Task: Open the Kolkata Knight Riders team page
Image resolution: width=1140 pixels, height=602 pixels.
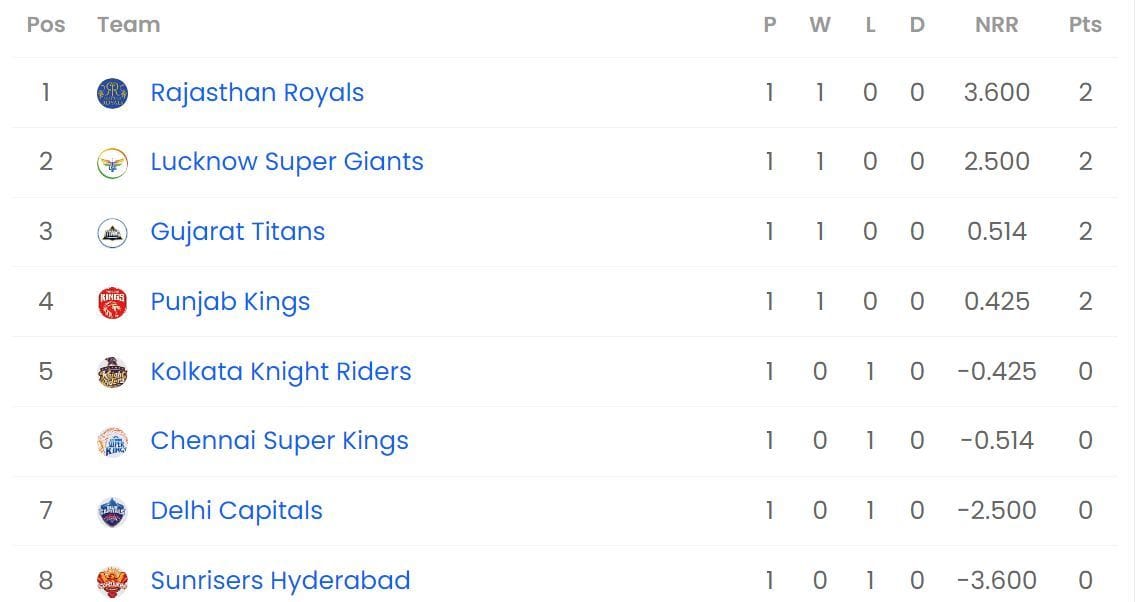Action: (x=281, y=371)
